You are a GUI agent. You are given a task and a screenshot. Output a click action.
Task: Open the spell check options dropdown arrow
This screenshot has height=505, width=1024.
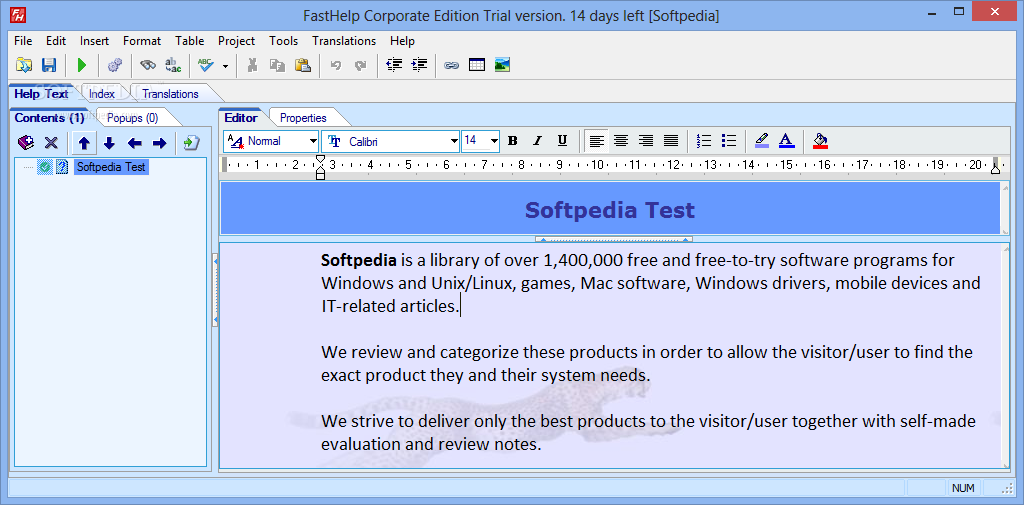point(225,65)
